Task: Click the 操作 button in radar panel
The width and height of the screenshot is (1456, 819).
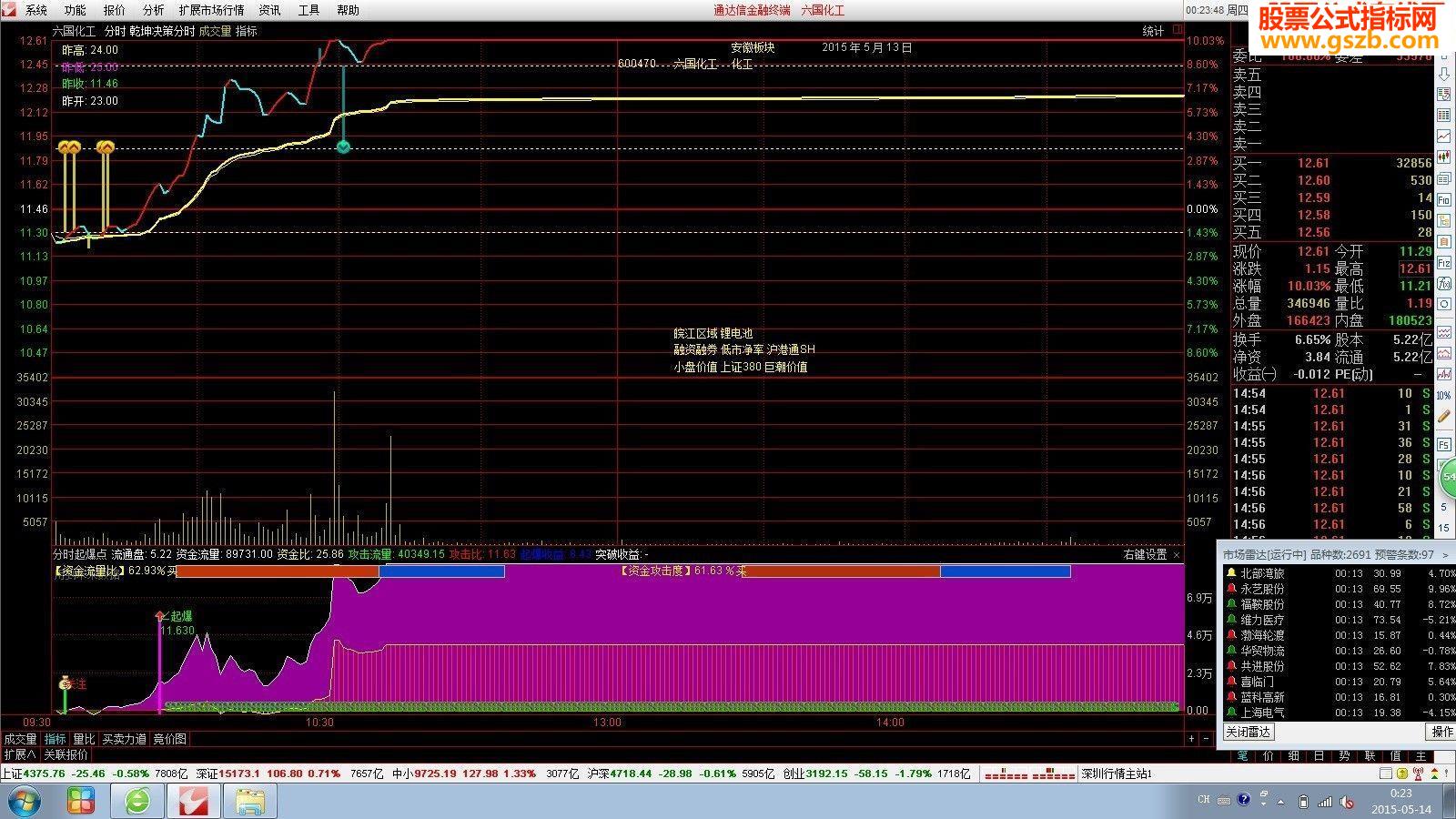Action: point(1442,732)
